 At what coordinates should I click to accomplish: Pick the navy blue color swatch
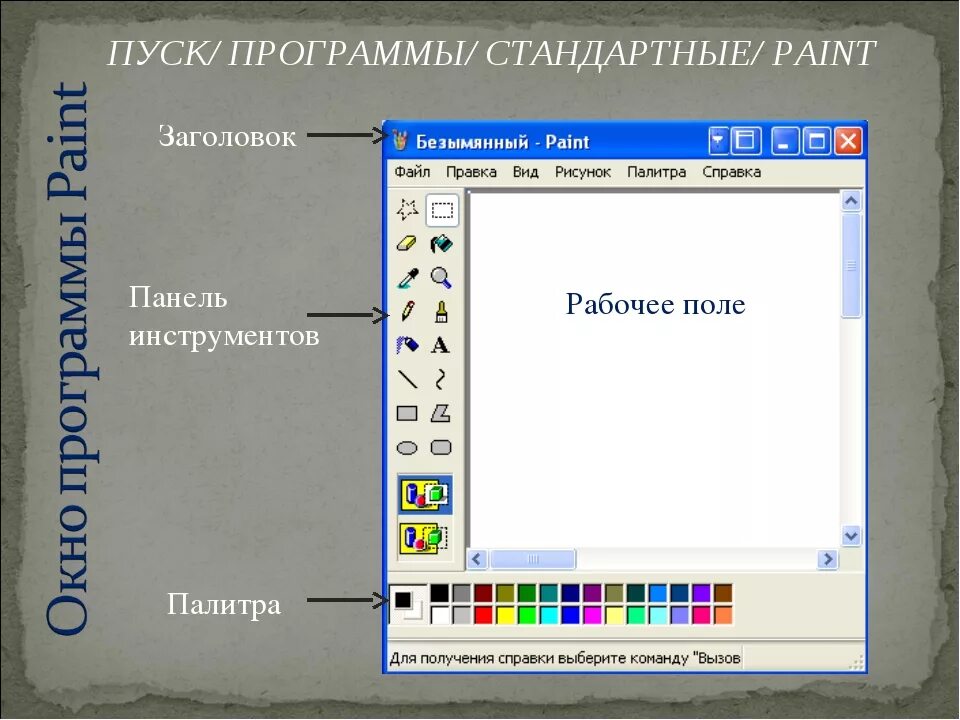point(571,593)
